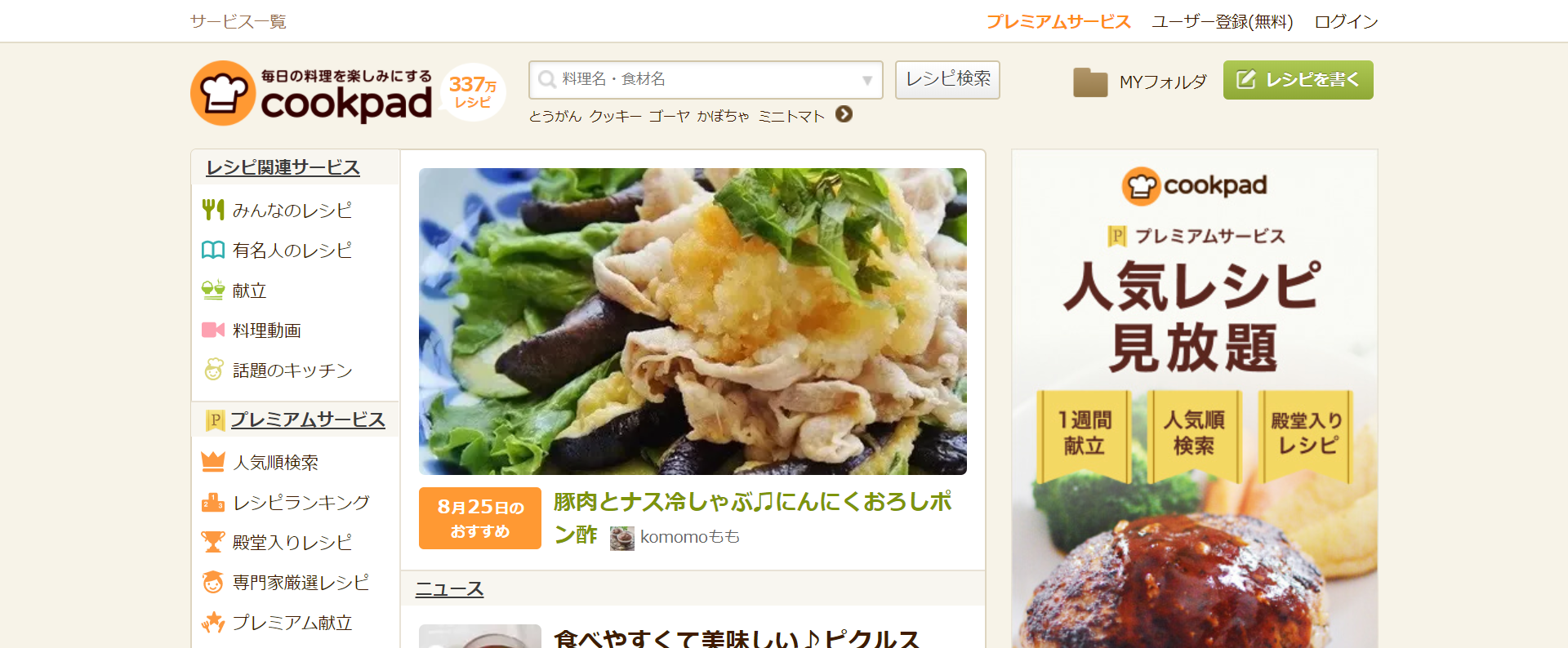1568x648 pixels.
Task: Show more trending keywords arrow
Action: (844, 114)
